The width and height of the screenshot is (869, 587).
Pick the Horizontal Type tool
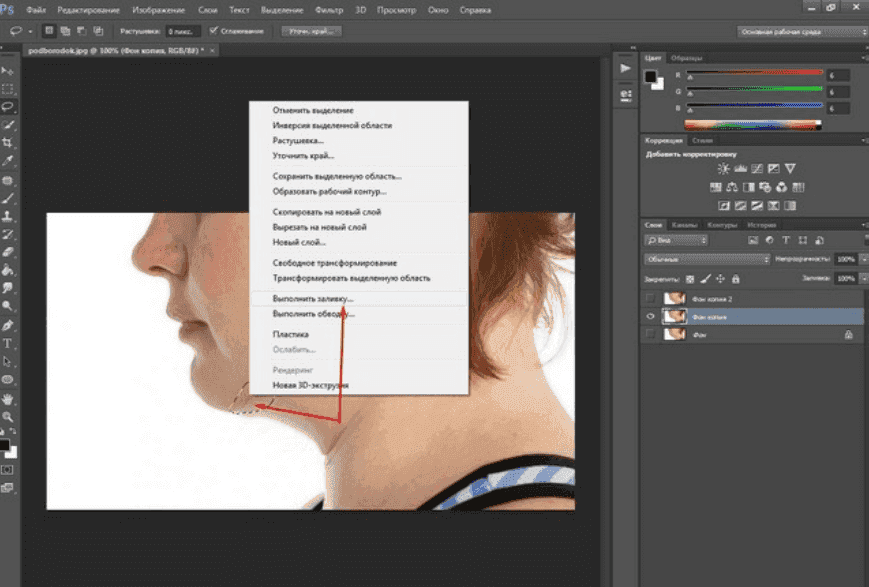click(8, 343)
